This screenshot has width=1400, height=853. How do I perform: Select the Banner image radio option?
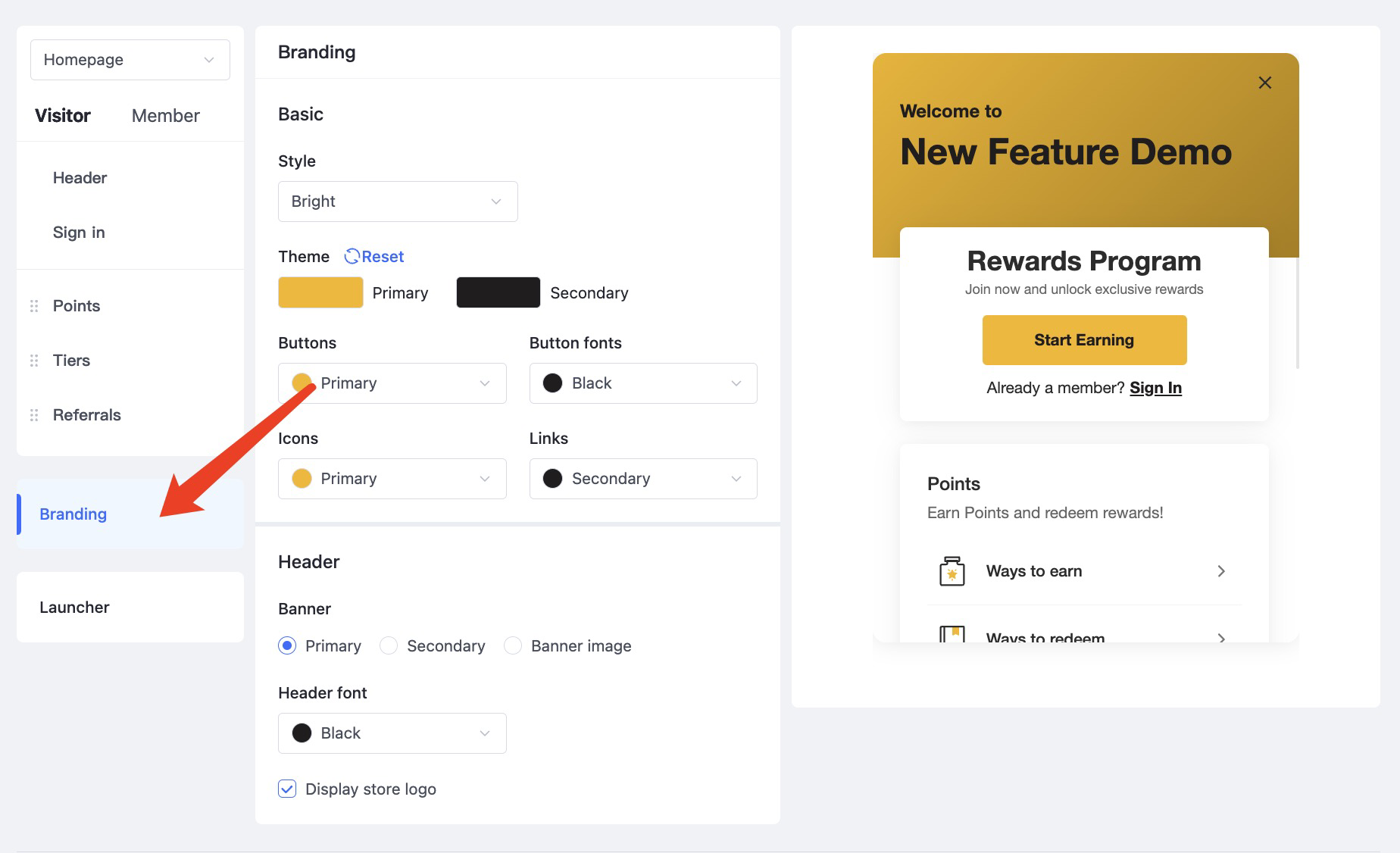(513, 645)
